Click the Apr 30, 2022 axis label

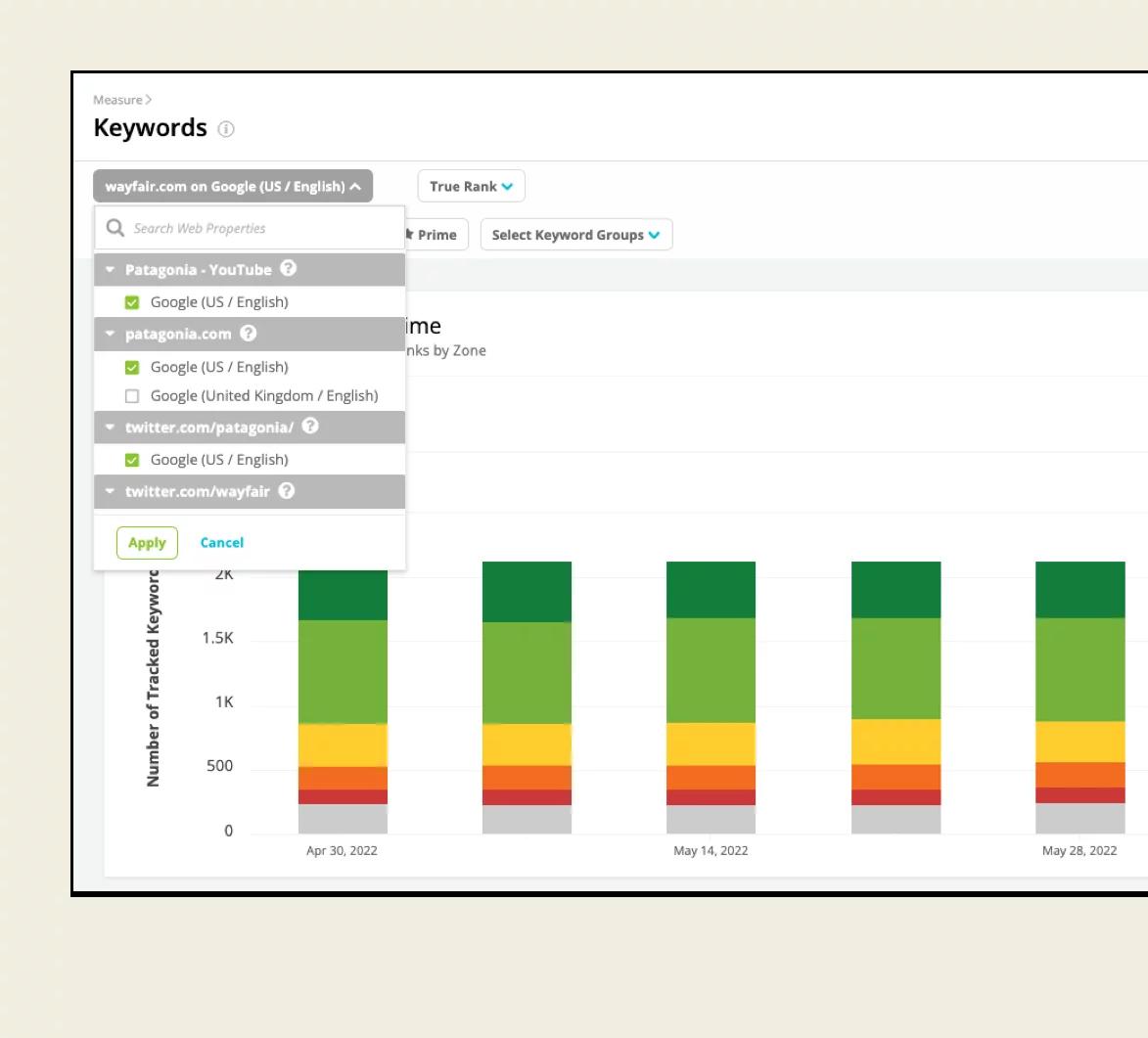click(342, 850)
